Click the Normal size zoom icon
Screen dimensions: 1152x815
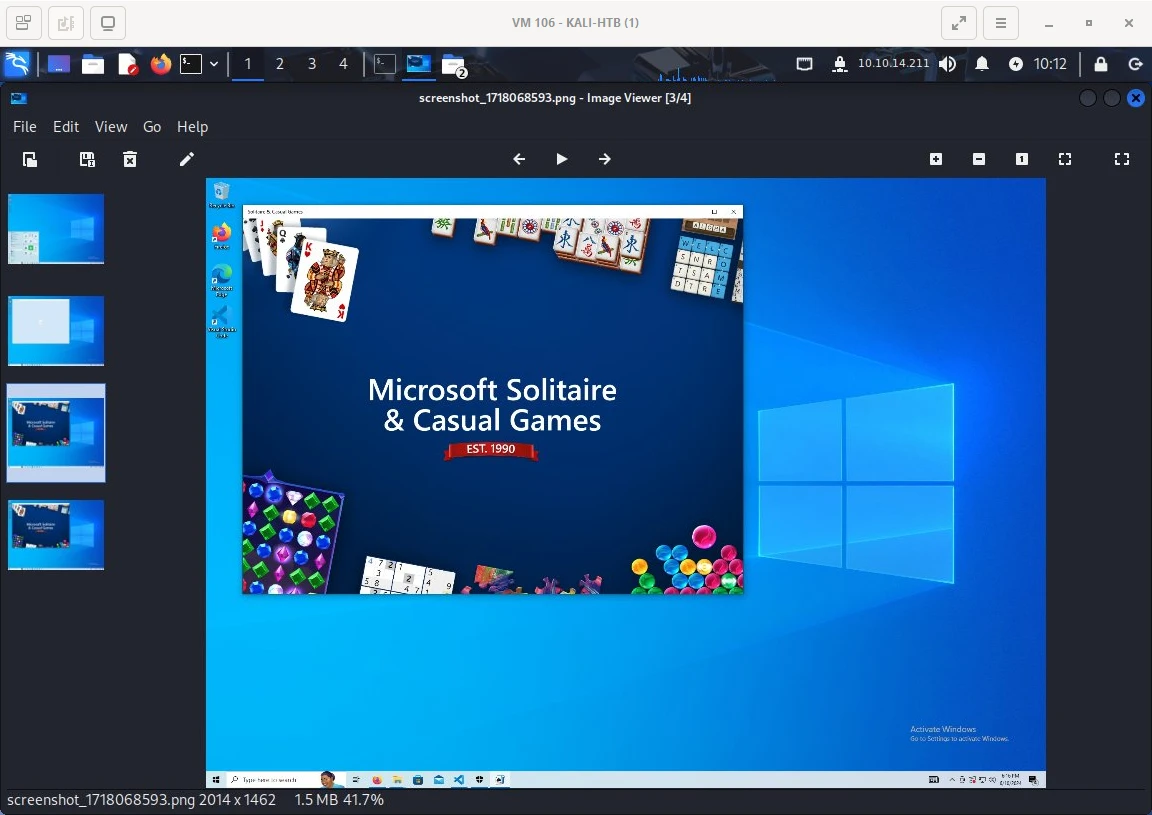click(1022, 159)
